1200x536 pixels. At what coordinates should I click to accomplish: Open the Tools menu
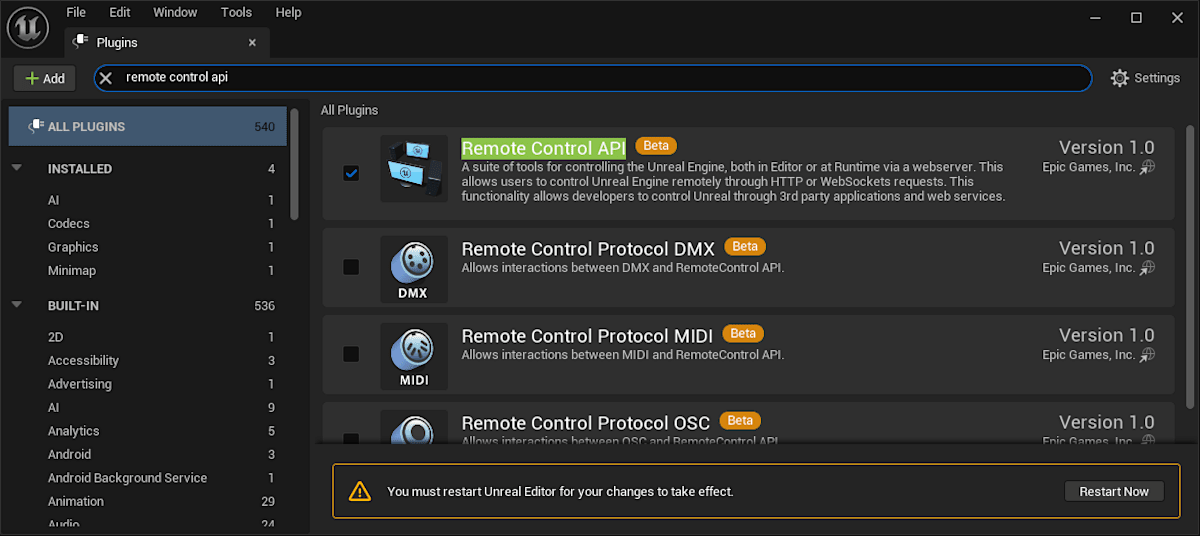tap(237, 12)
